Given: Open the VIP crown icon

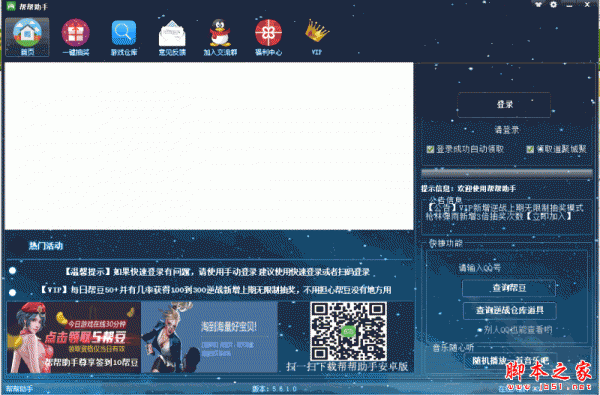Looking at the screenshot, I should point(317,38).
